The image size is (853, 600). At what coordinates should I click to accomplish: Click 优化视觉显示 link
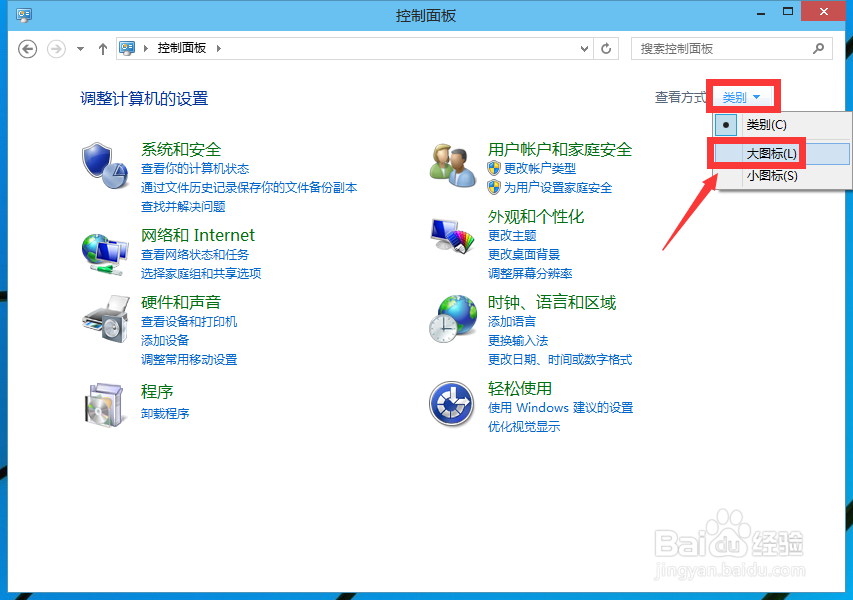(524, 426)
